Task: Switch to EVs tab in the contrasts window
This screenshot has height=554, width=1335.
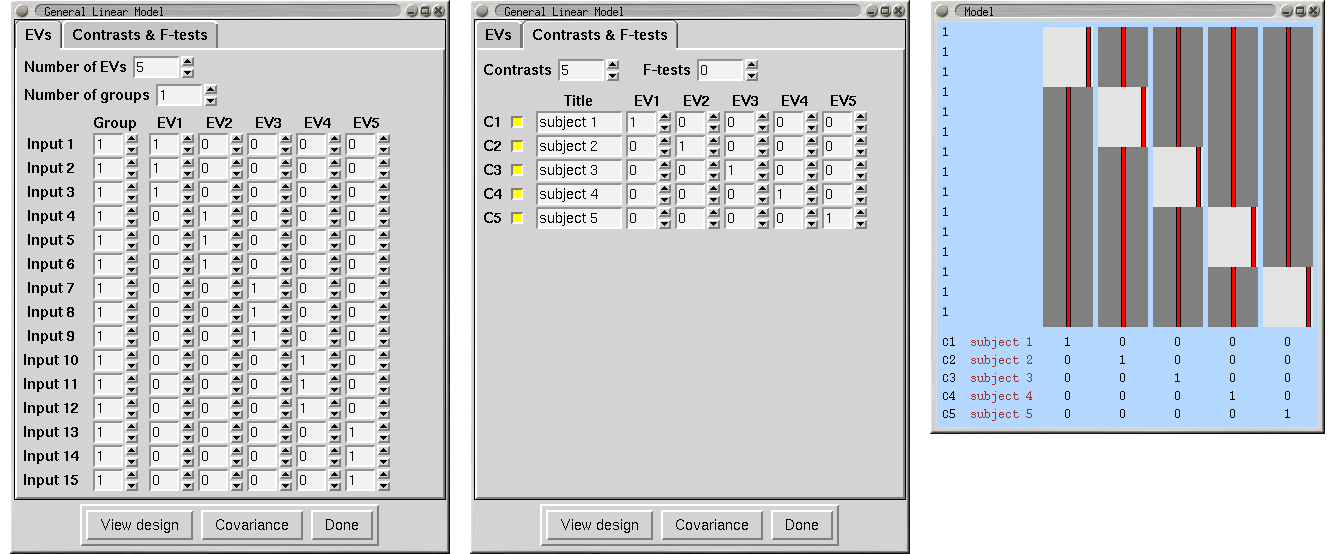Action: point(498,35)
